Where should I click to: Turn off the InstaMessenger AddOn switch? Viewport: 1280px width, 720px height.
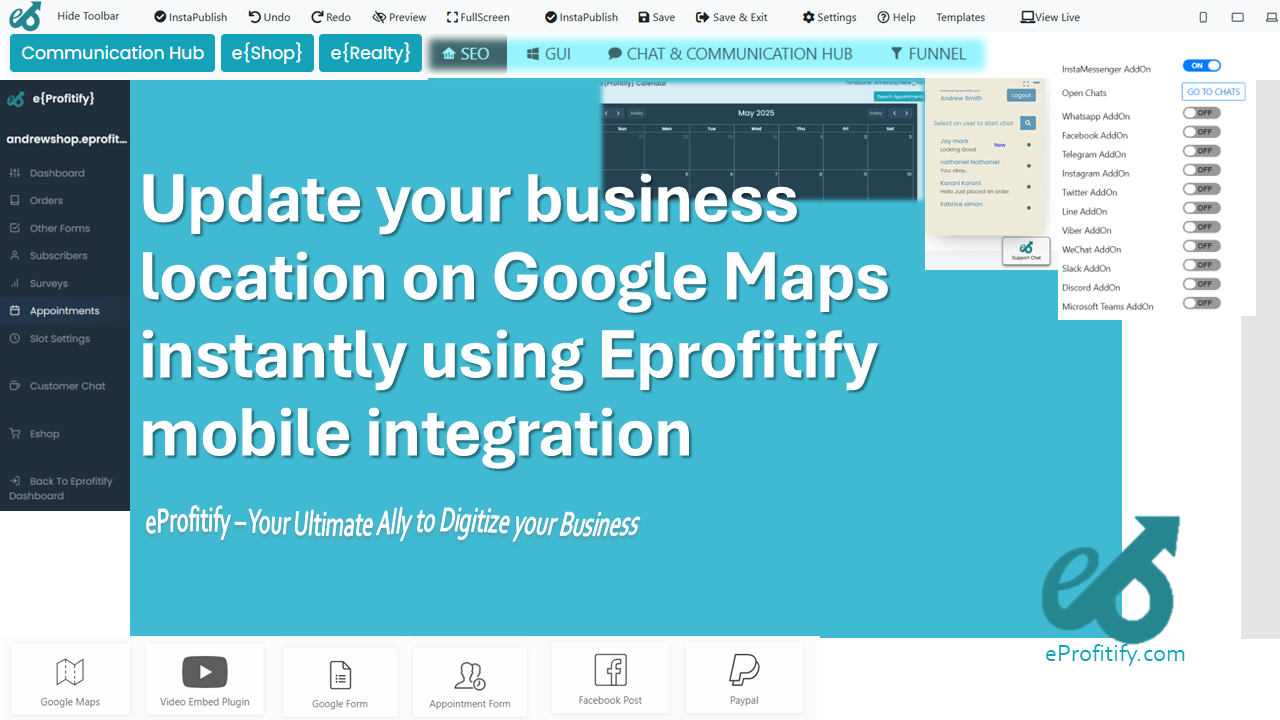point(1201,66)
